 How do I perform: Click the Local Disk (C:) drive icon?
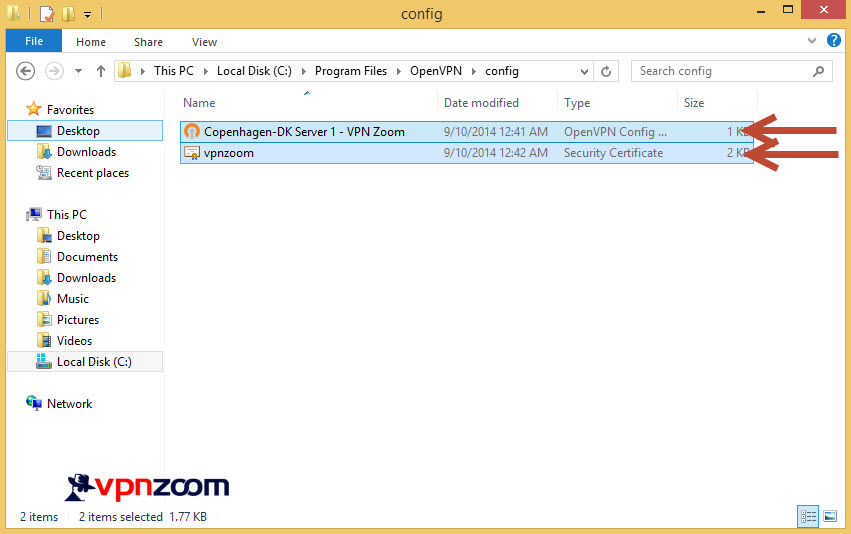coord(44,361)
